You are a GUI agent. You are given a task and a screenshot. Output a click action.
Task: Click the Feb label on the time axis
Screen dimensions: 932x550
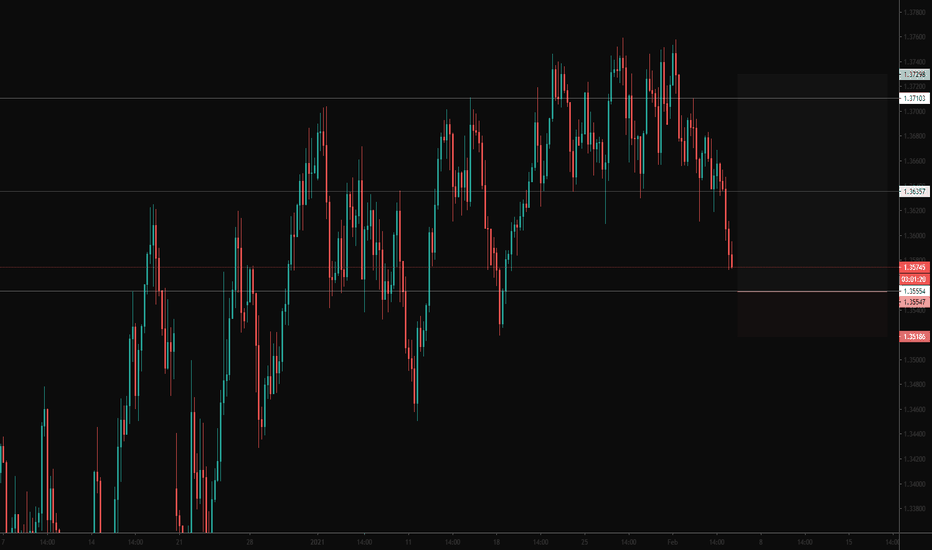pos(672,542)
